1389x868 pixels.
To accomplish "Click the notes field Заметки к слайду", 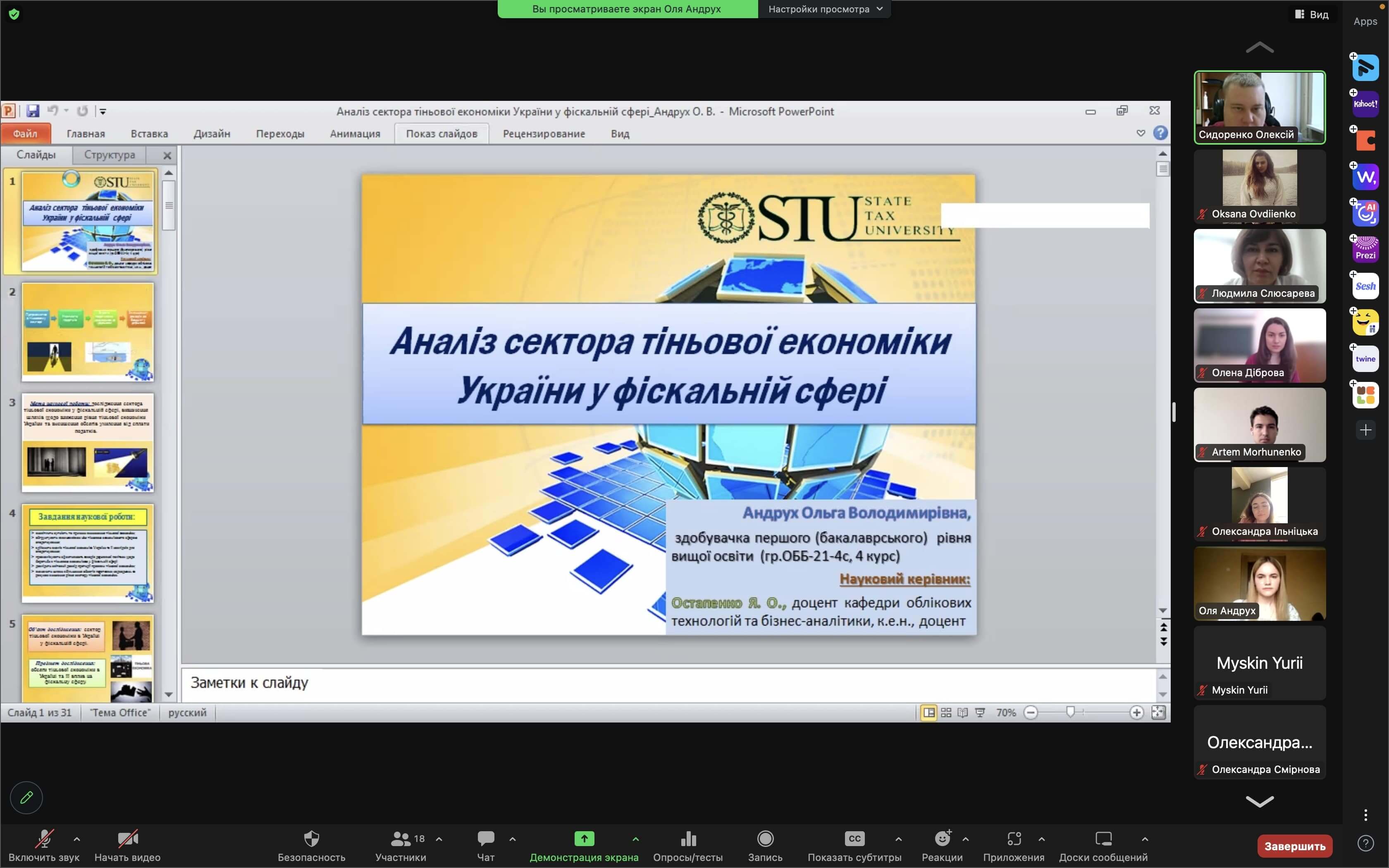I will pos(668,684).
